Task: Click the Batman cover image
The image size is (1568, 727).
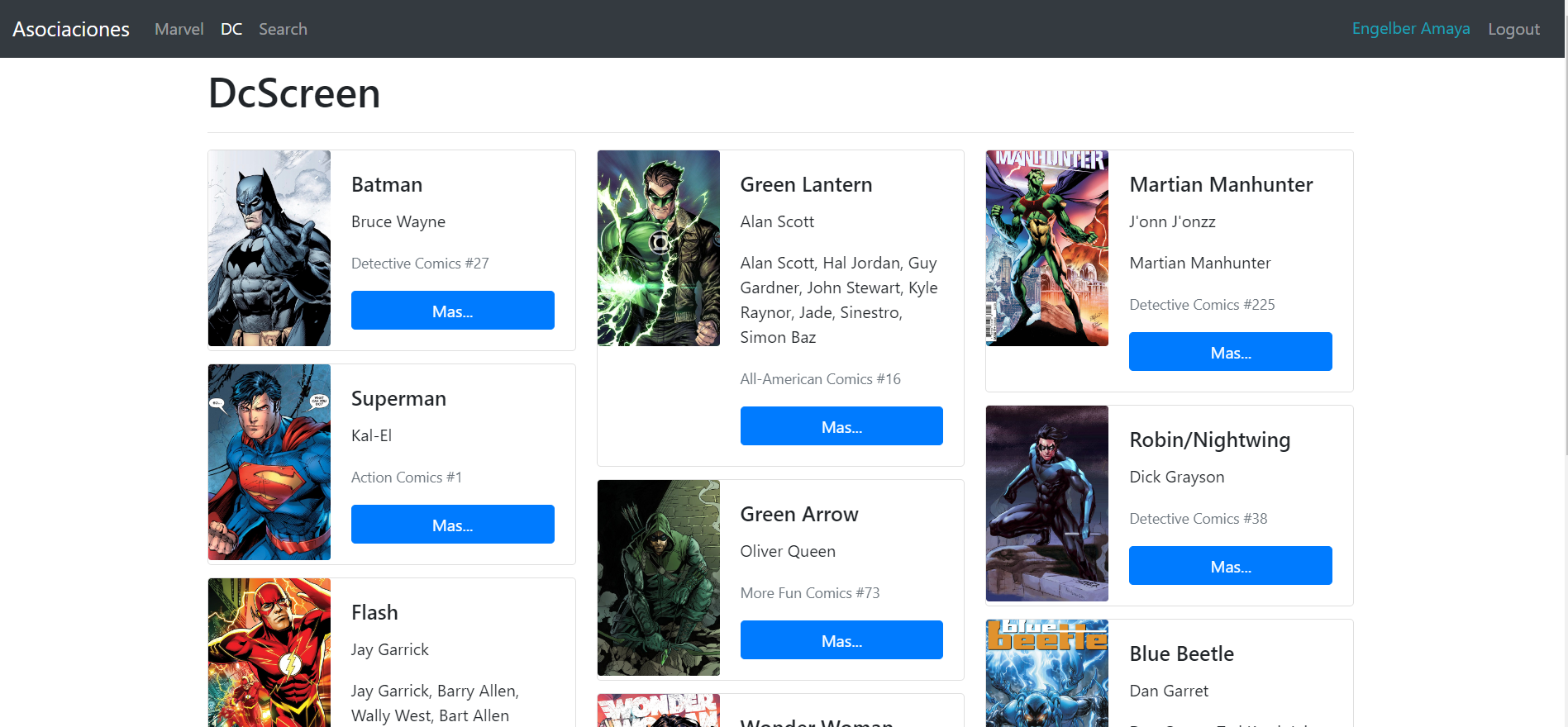Action: point(269,248)
